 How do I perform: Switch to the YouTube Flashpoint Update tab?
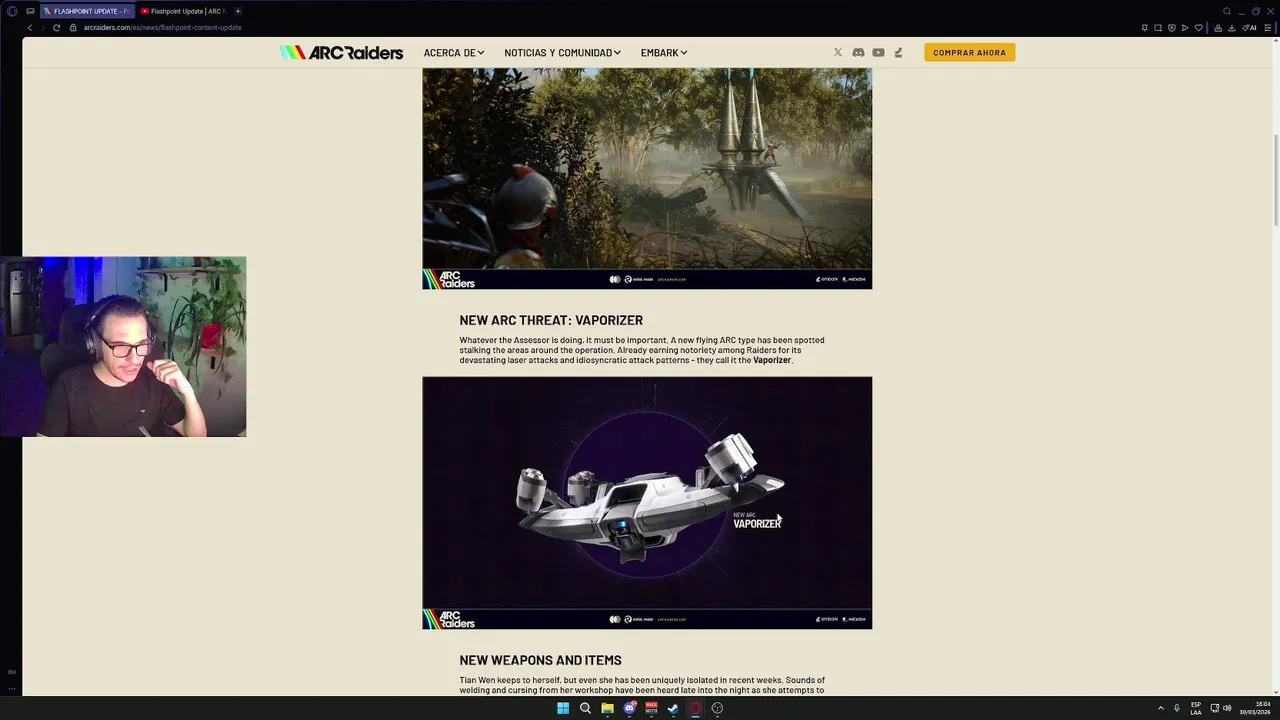(182, 11)
